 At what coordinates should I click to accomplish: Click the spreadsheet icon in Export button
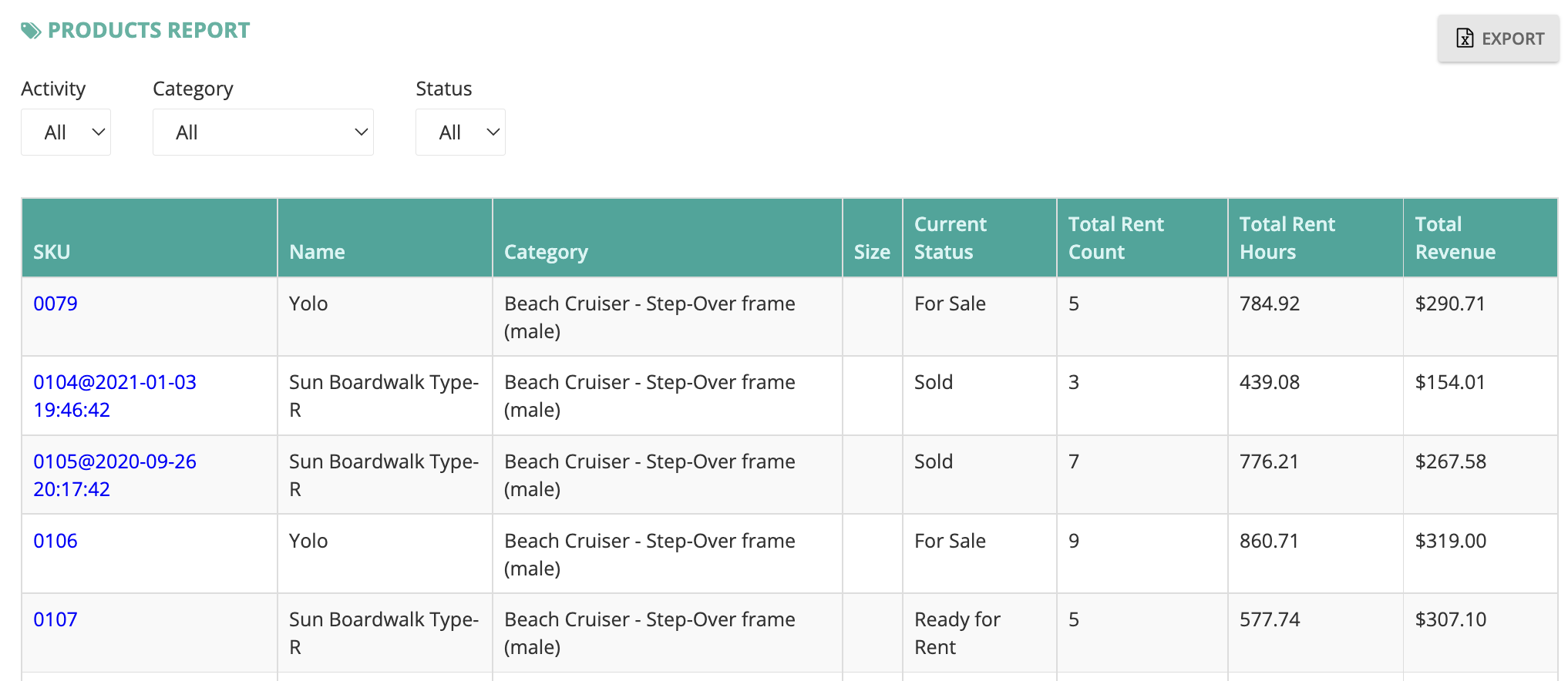coord(1465,39)
